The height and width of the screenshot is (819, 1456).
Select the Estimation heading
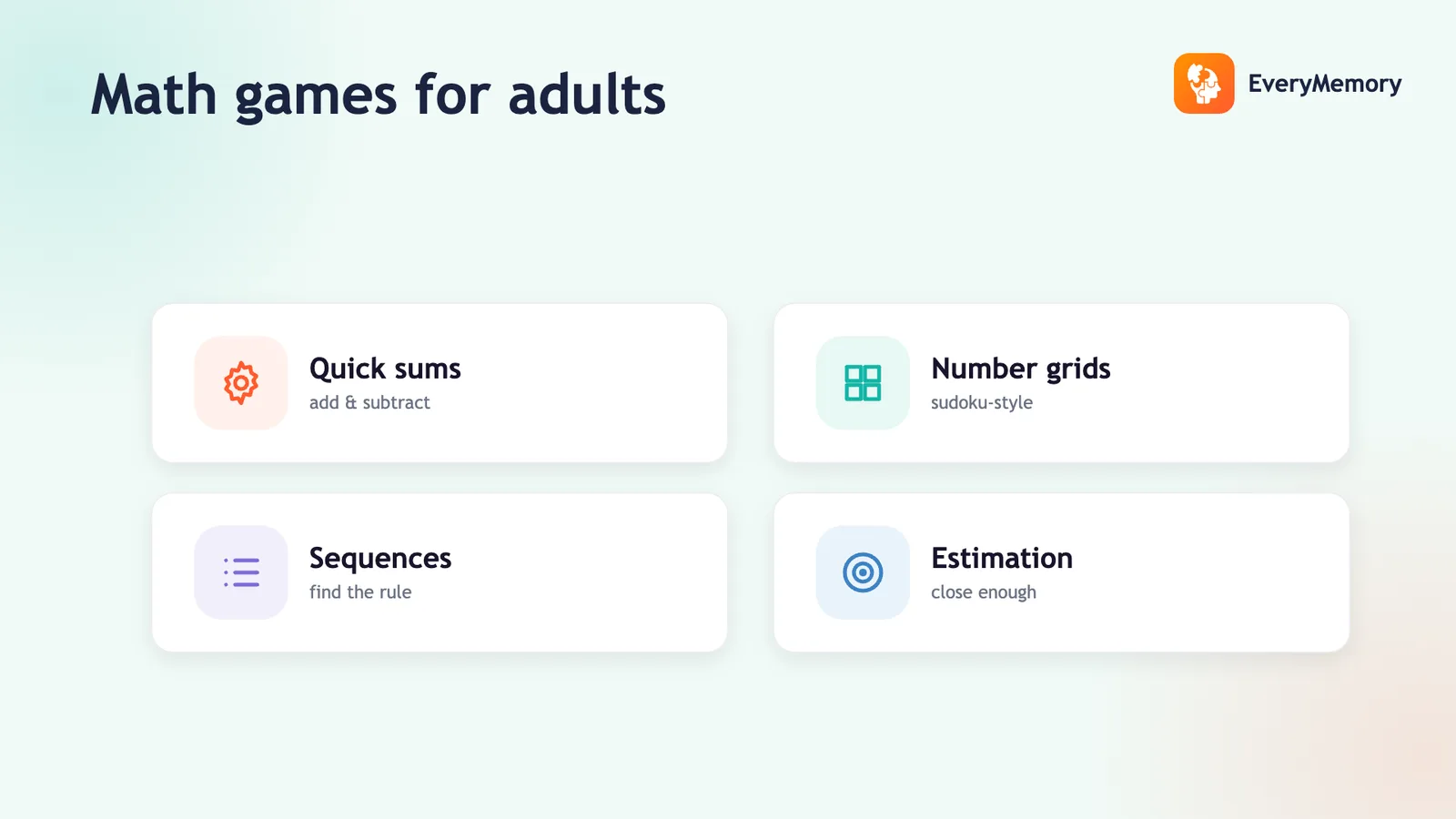[x=1002, y=558]
